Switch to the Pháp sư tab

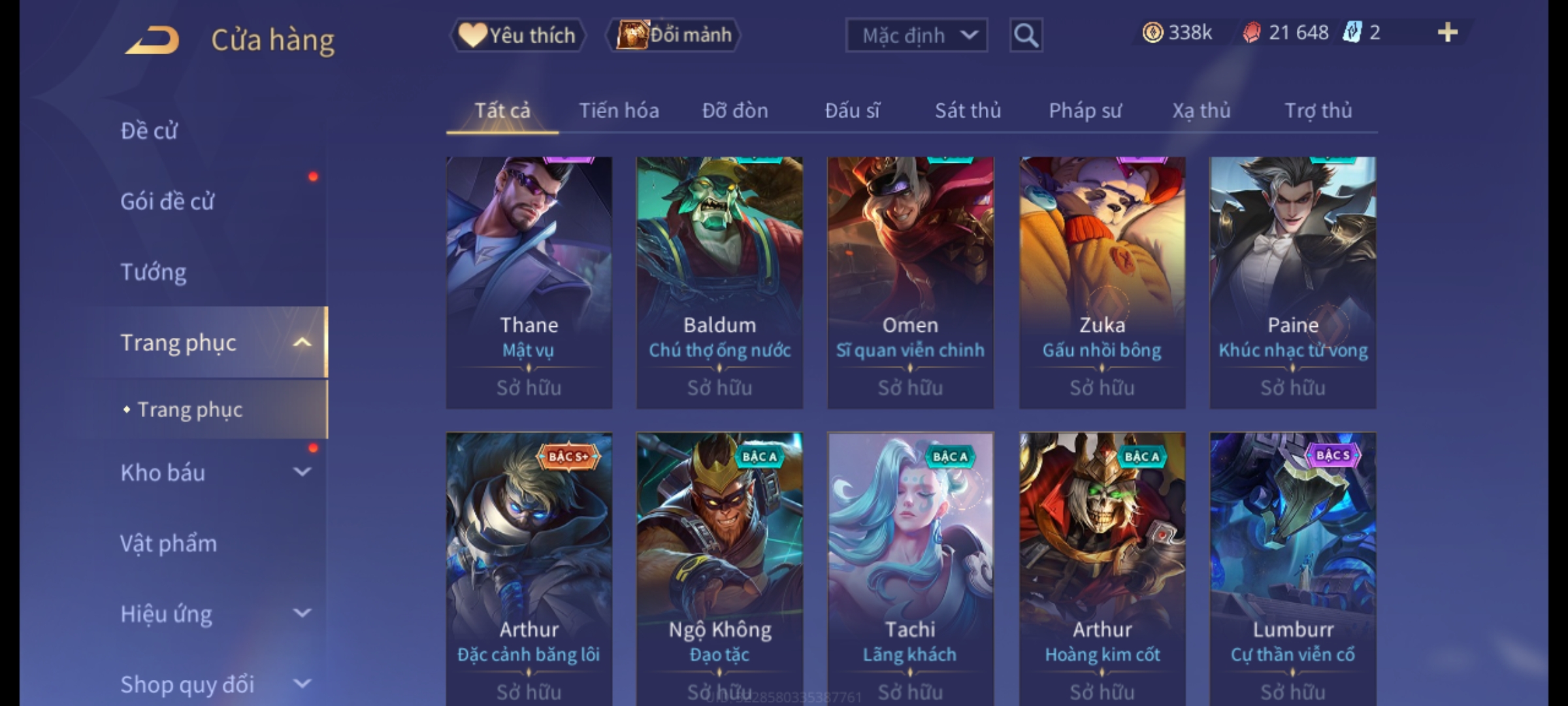pyautogui.click(x=1085, y=110)
